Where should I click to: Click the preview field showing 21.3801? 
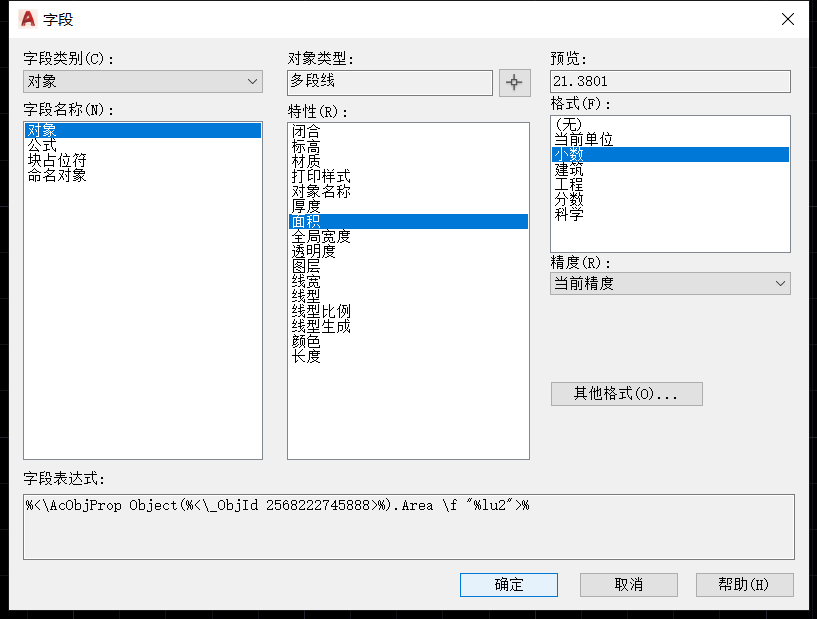[670, 82]
